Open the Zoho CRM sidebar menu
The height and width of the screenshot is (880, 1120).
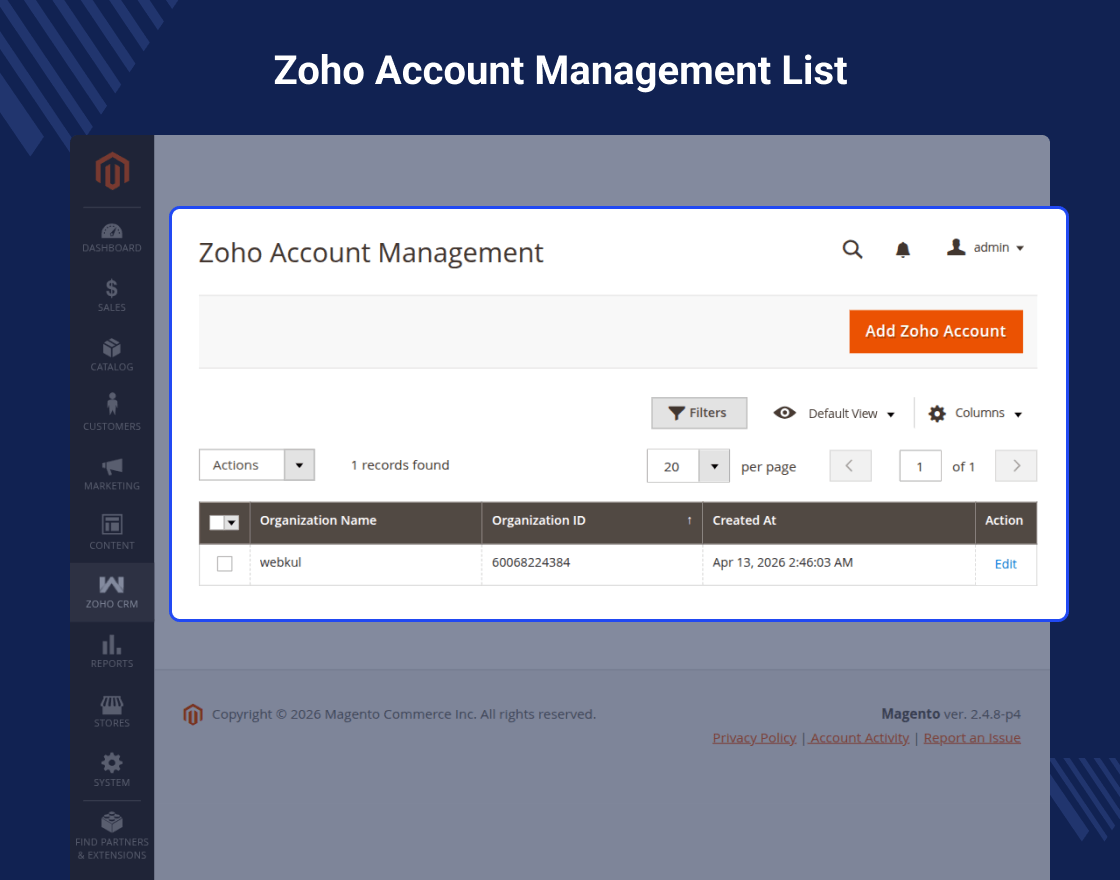112,592
